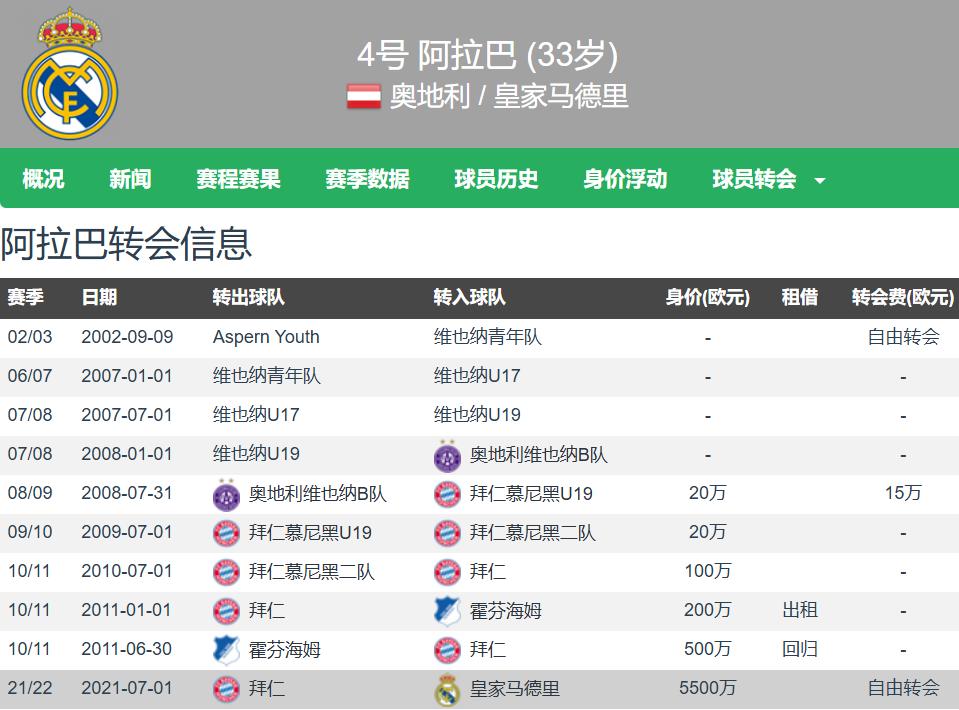Click Bayern second team logo in 2010-07-01 row
The image size is (959, 710).
click(x=226, y=573)
